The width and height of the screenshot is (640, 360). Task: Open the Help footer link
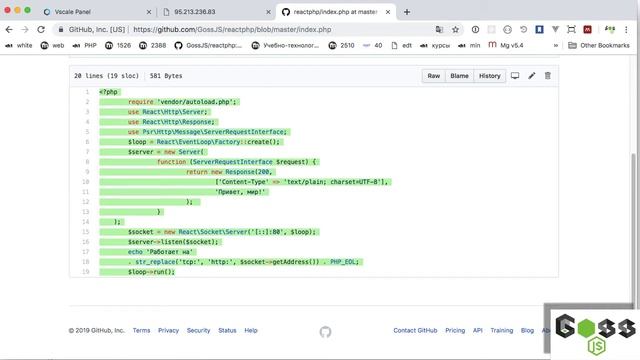(x=251, y=330)
